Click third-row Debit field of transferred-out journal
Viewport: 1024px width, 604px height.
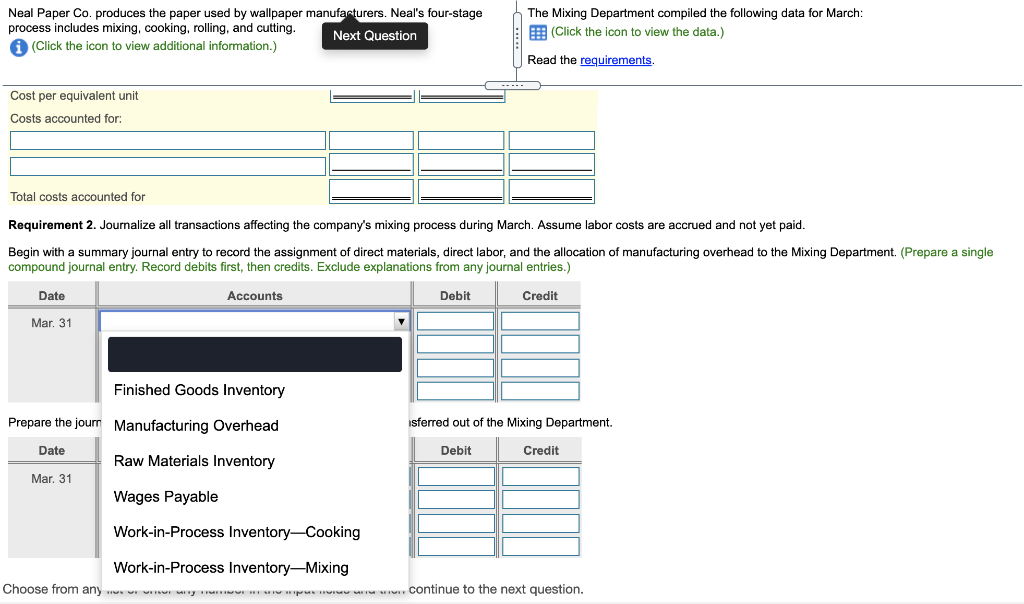(456, 523)
